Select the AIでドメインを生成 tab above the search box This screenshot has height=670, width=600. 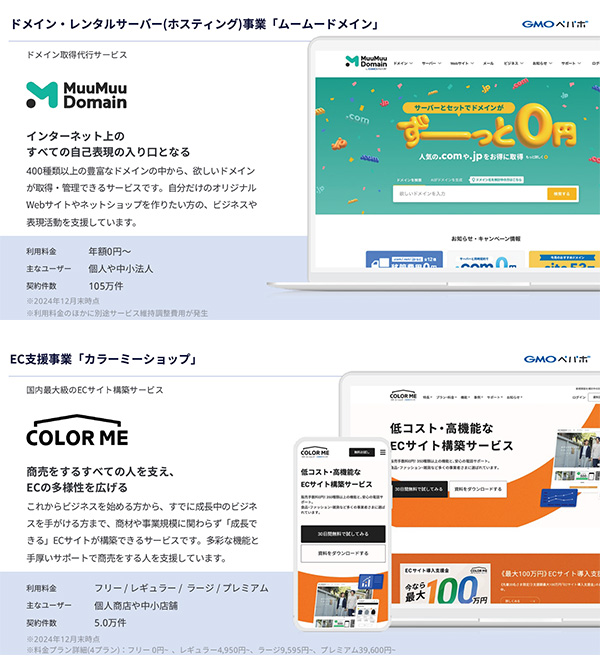click(446, 180)
